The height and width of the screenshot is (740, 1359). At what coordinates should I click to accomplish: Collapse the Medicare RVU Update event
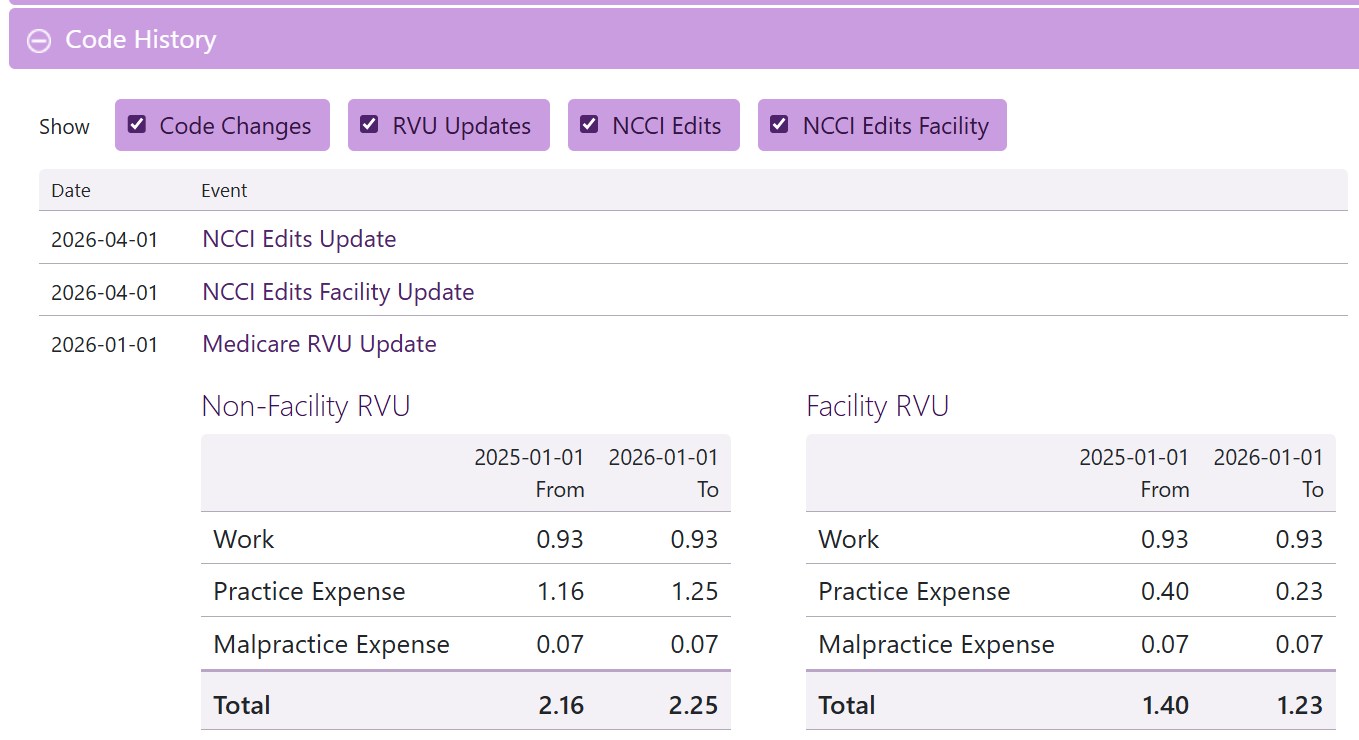[319, 344]
